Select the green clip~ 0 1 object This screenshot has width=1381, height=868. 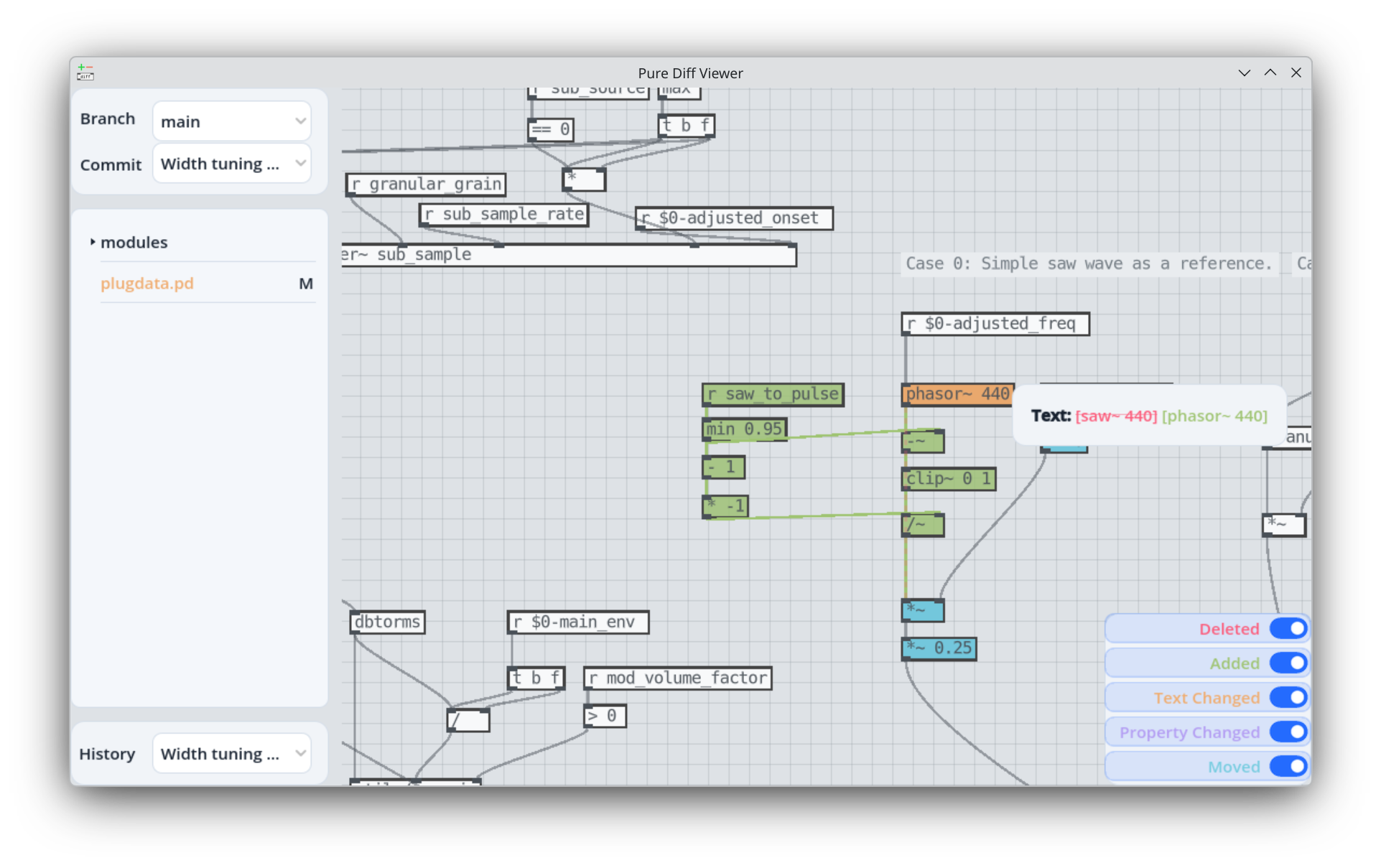click(x=948, y=479)
